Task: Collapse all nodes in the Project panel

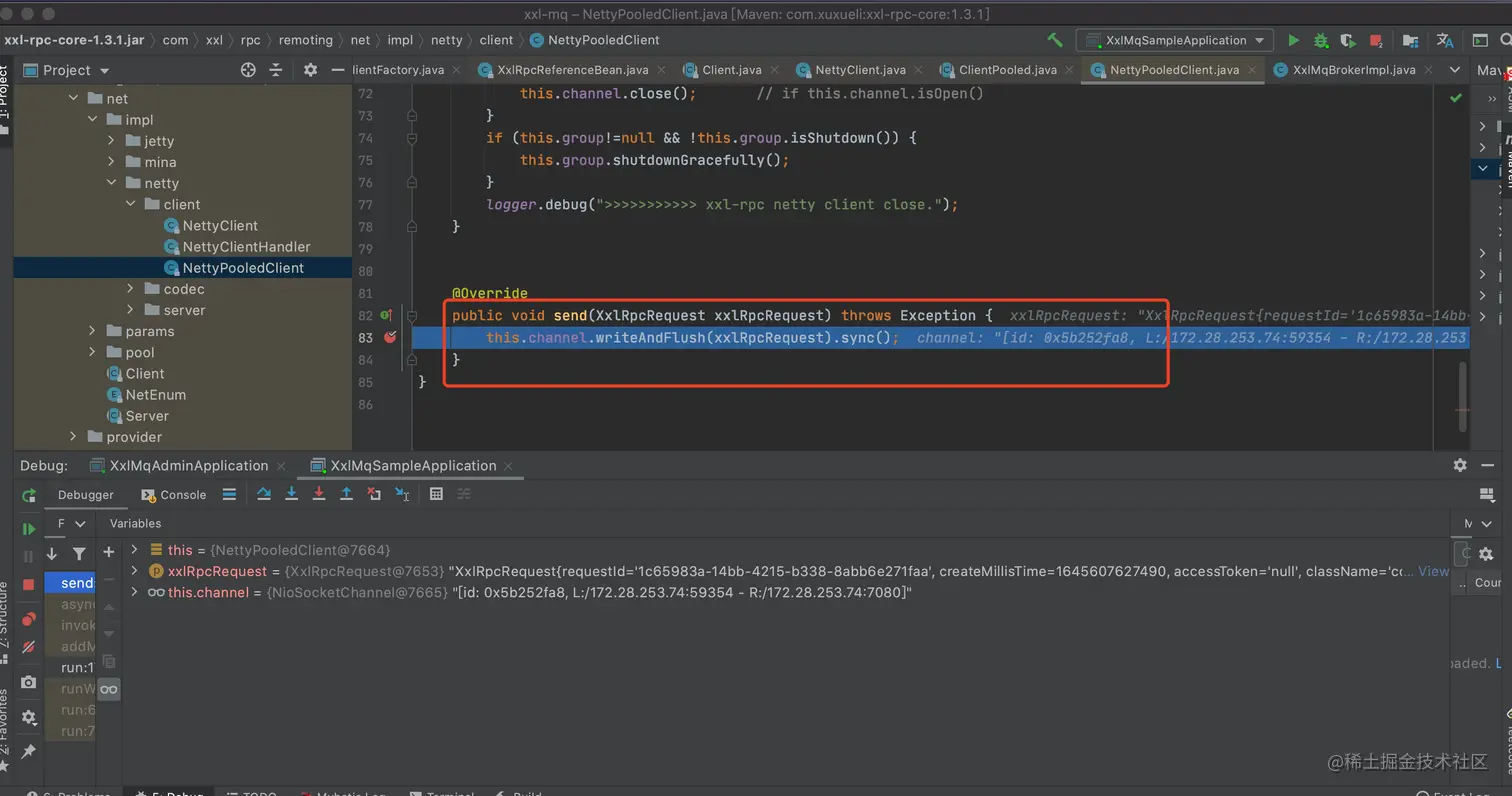Action: point(276,70)
